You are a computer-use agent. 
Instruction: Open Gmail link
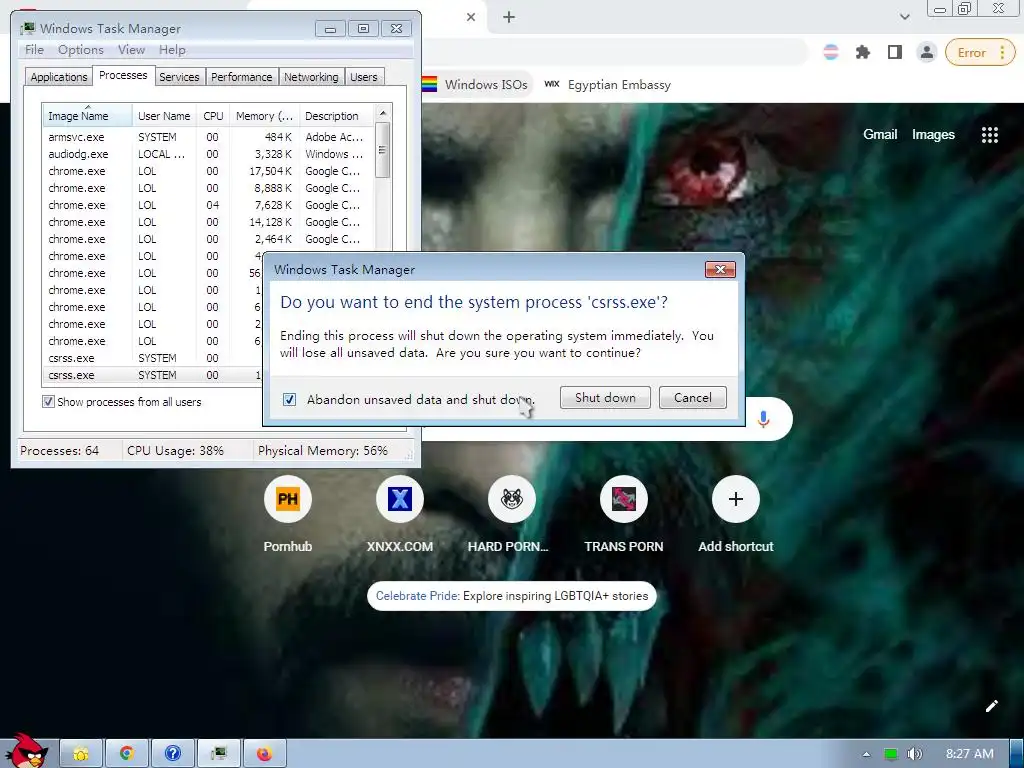point(880,135)
